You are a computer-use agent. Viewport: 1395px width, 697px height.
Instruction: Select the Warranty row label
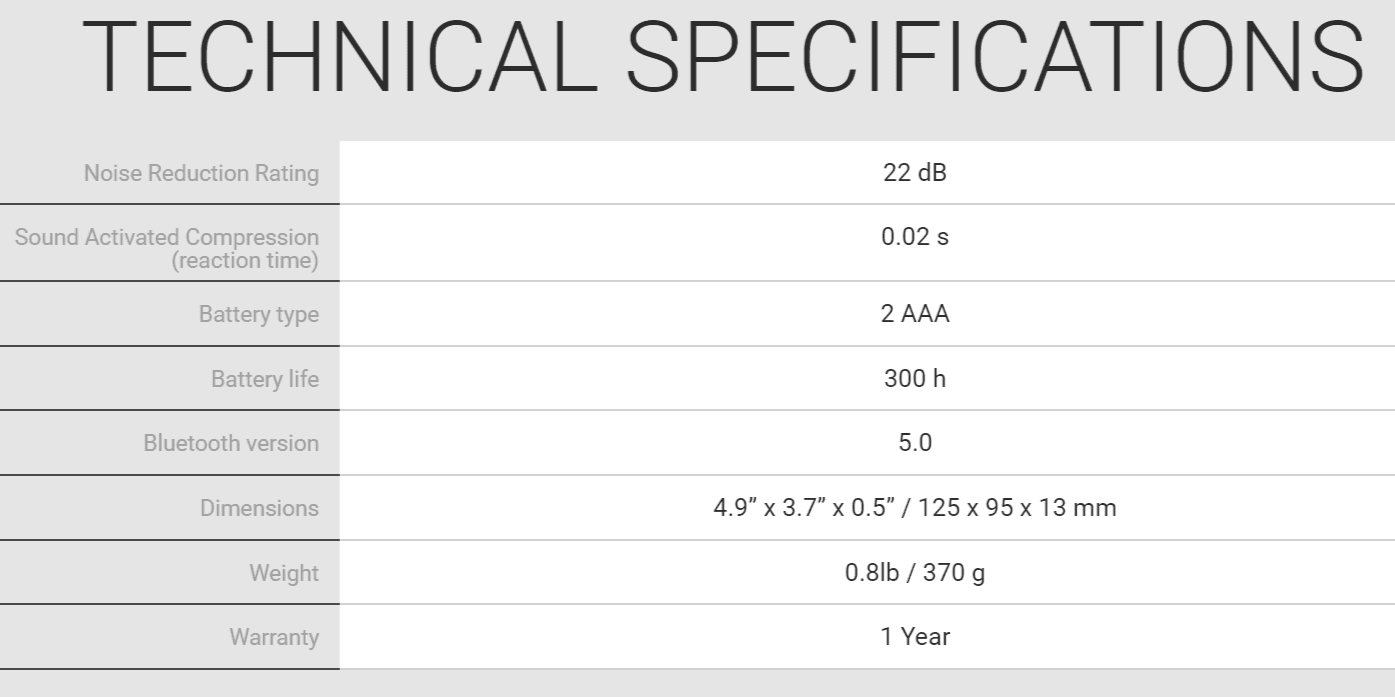click(274, 637)
